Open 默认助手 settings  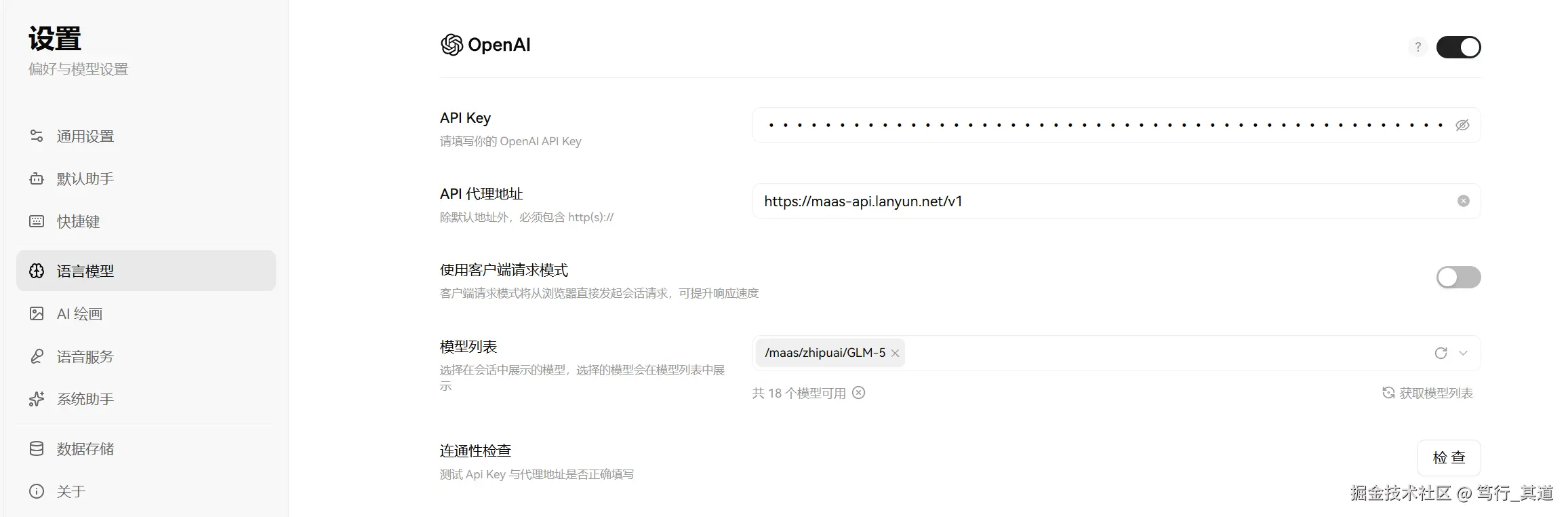tap(146, 179)
